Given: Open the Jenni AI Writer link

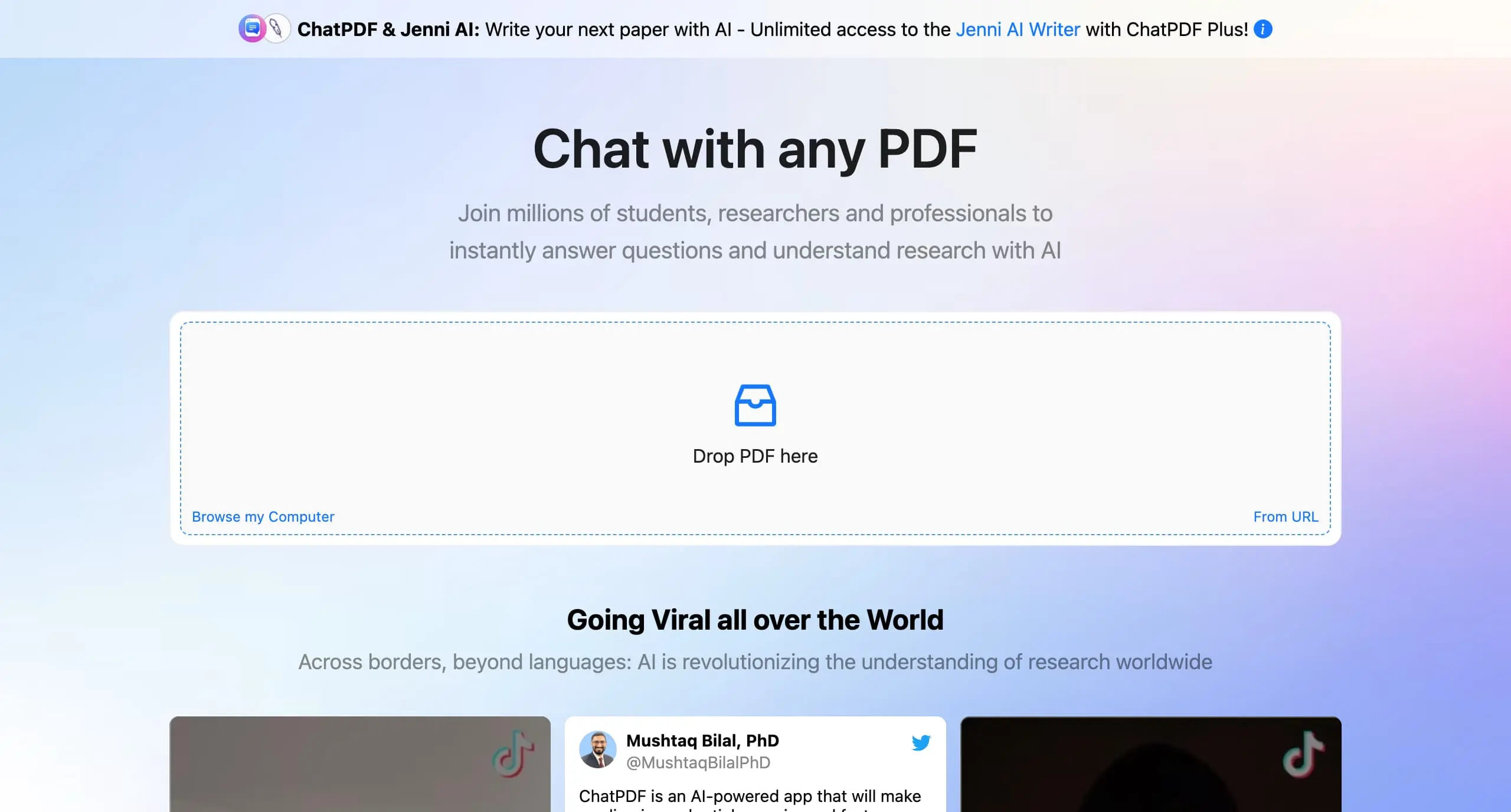Looking at the screenshot, I should 1018,30.
